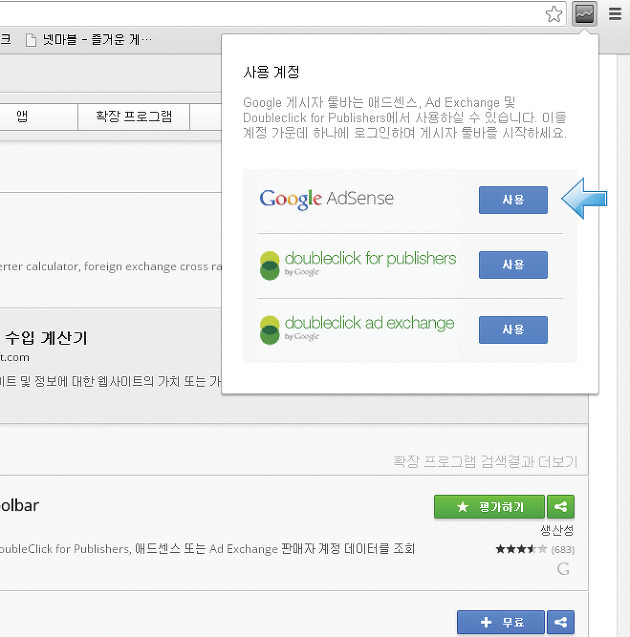Open the Publisher Toolbar extension icon

(585, 14)
